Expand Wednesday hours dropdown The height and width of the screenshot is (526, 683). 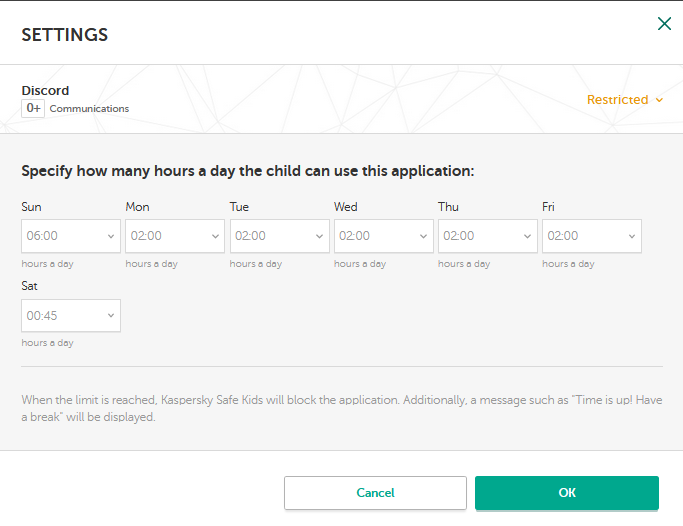point(383,236)
